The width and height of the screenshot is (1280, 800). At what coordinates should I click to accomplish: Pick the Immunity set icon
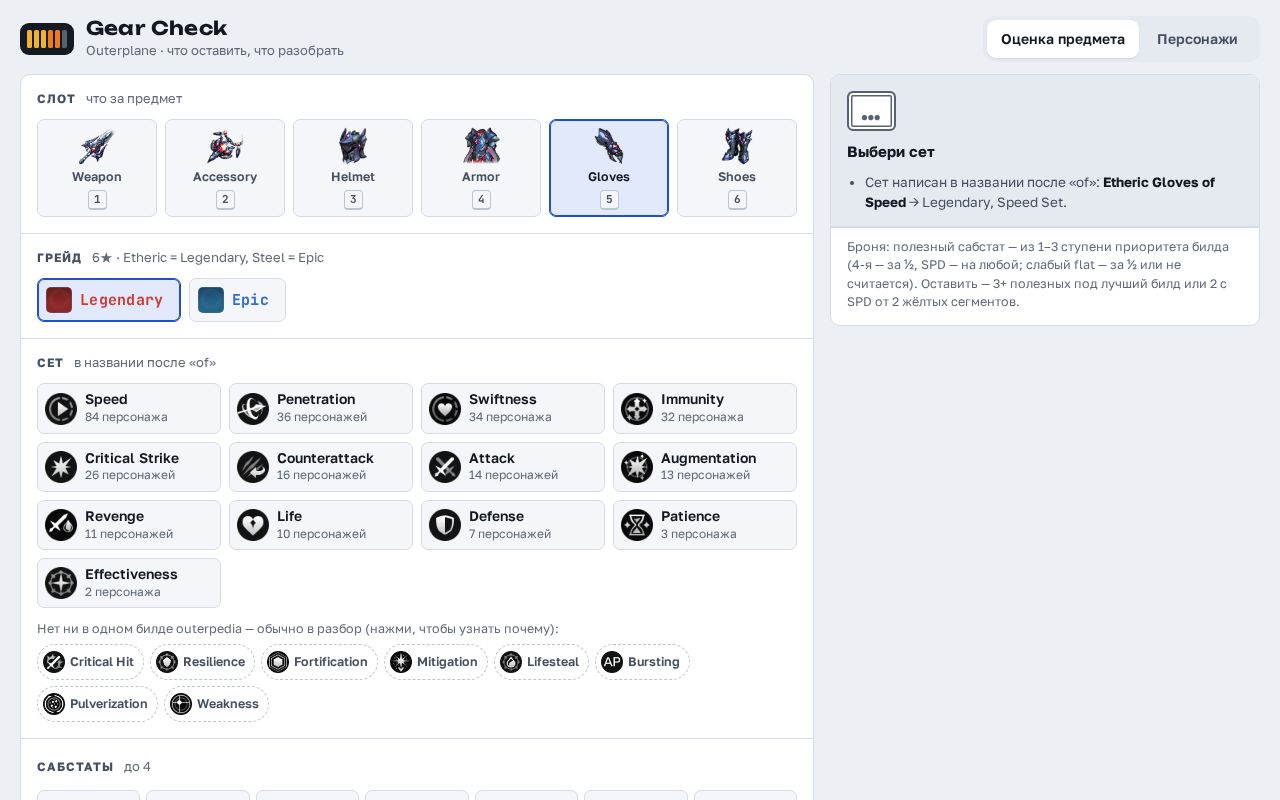coord(637,408)
